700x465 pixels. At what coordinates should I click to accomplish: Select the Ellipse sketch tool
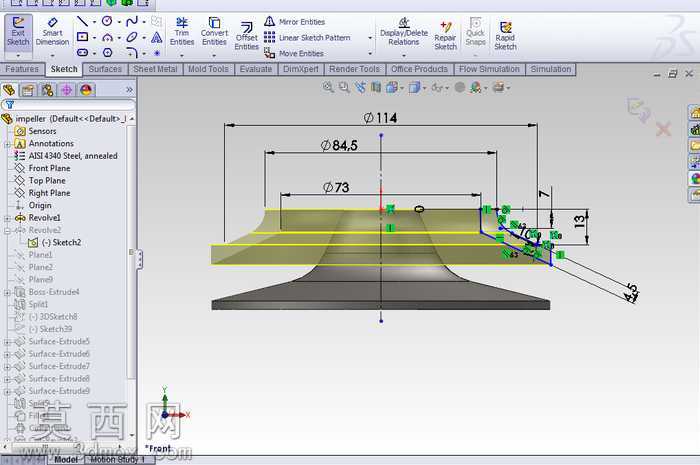pos(132,37)
